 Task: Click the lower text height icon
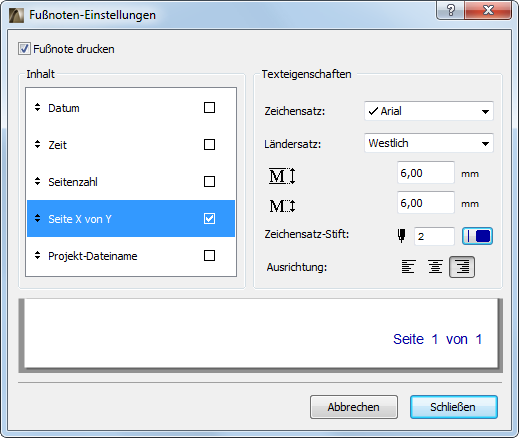click(x=282, y=206)
